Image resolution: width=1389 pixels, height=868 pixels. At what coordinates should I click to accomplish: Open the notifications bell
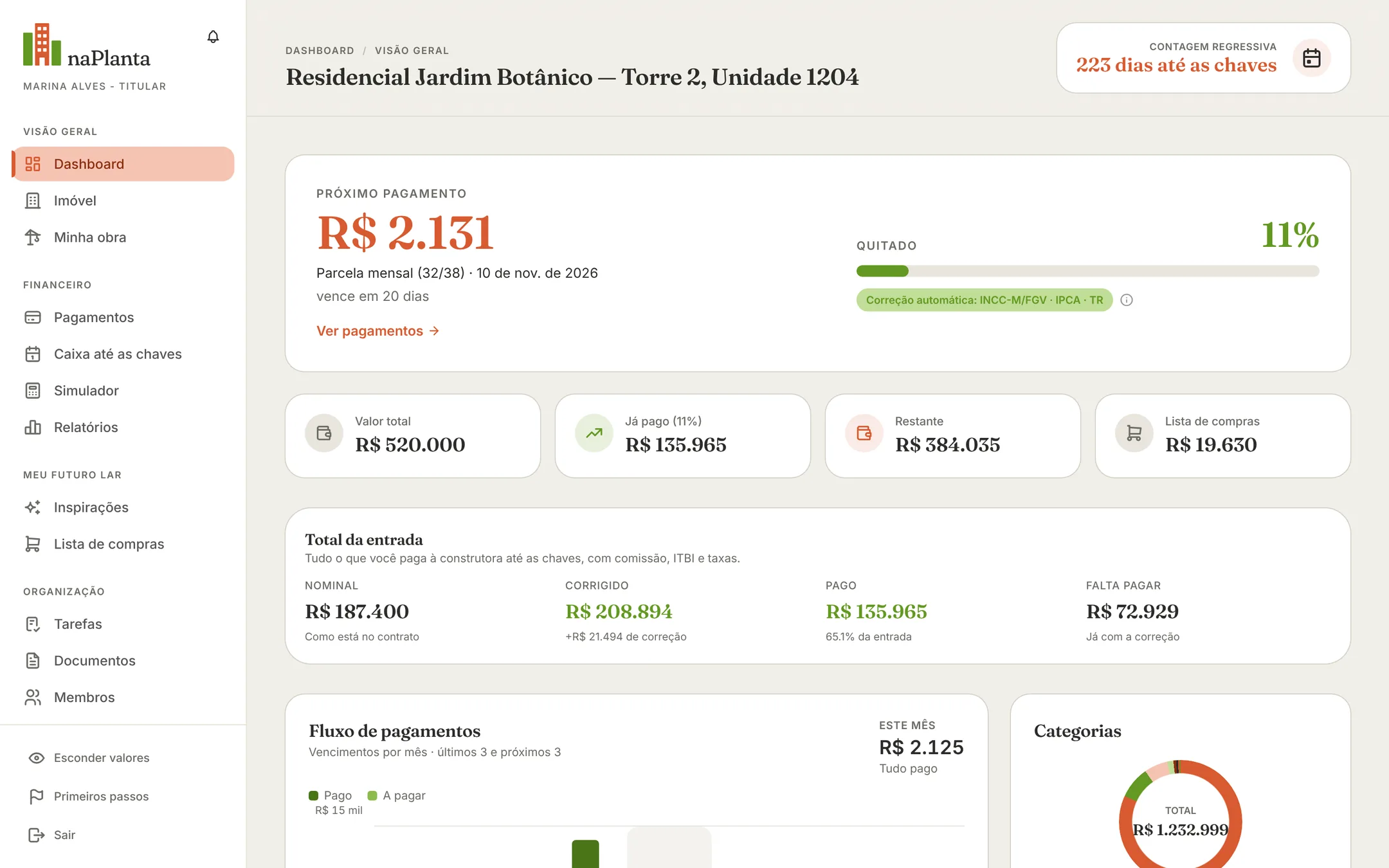click(213, 37)
